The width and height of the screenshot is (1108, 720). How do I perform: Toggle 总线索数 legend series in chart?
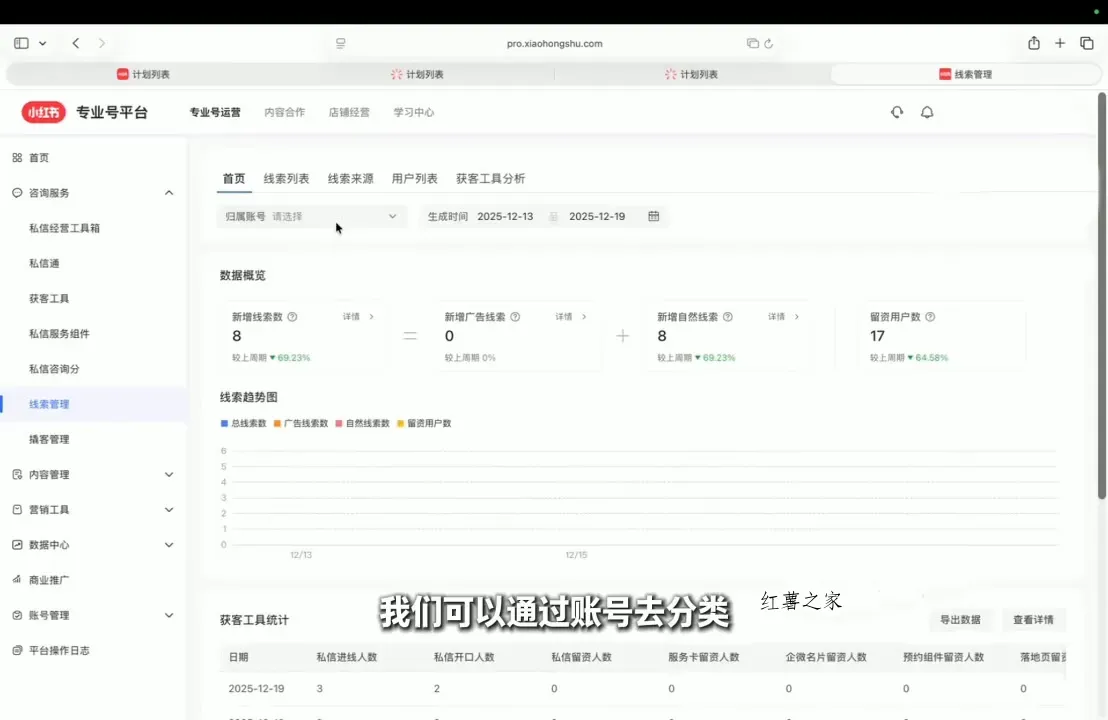coord(243,423)
